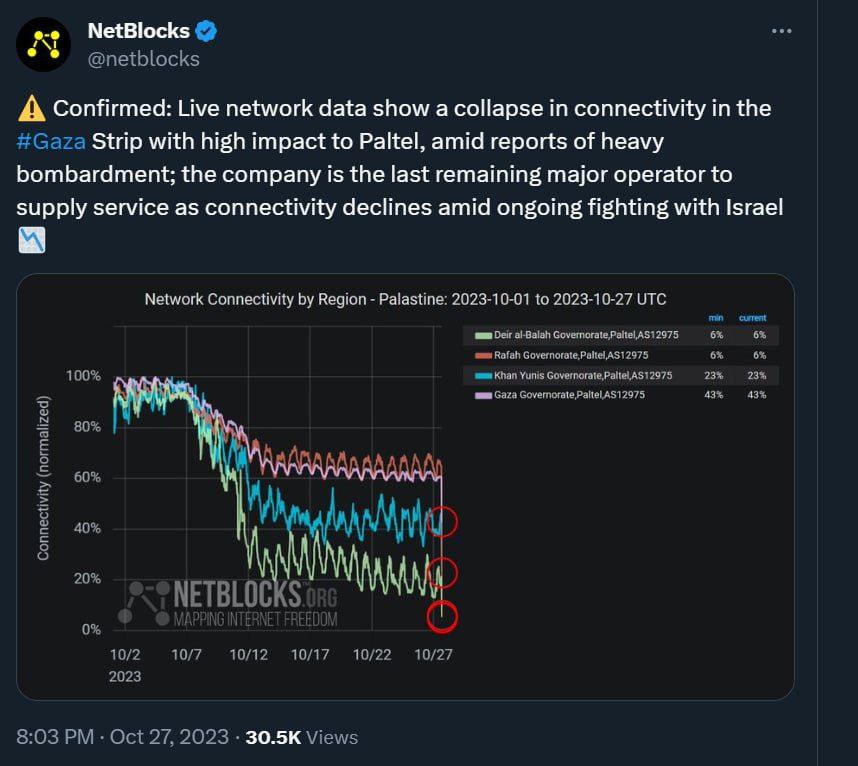The image size is (858, 766).
Task: Click the blue verified badge
Action: pyautogui.click(x=206, y=31)
